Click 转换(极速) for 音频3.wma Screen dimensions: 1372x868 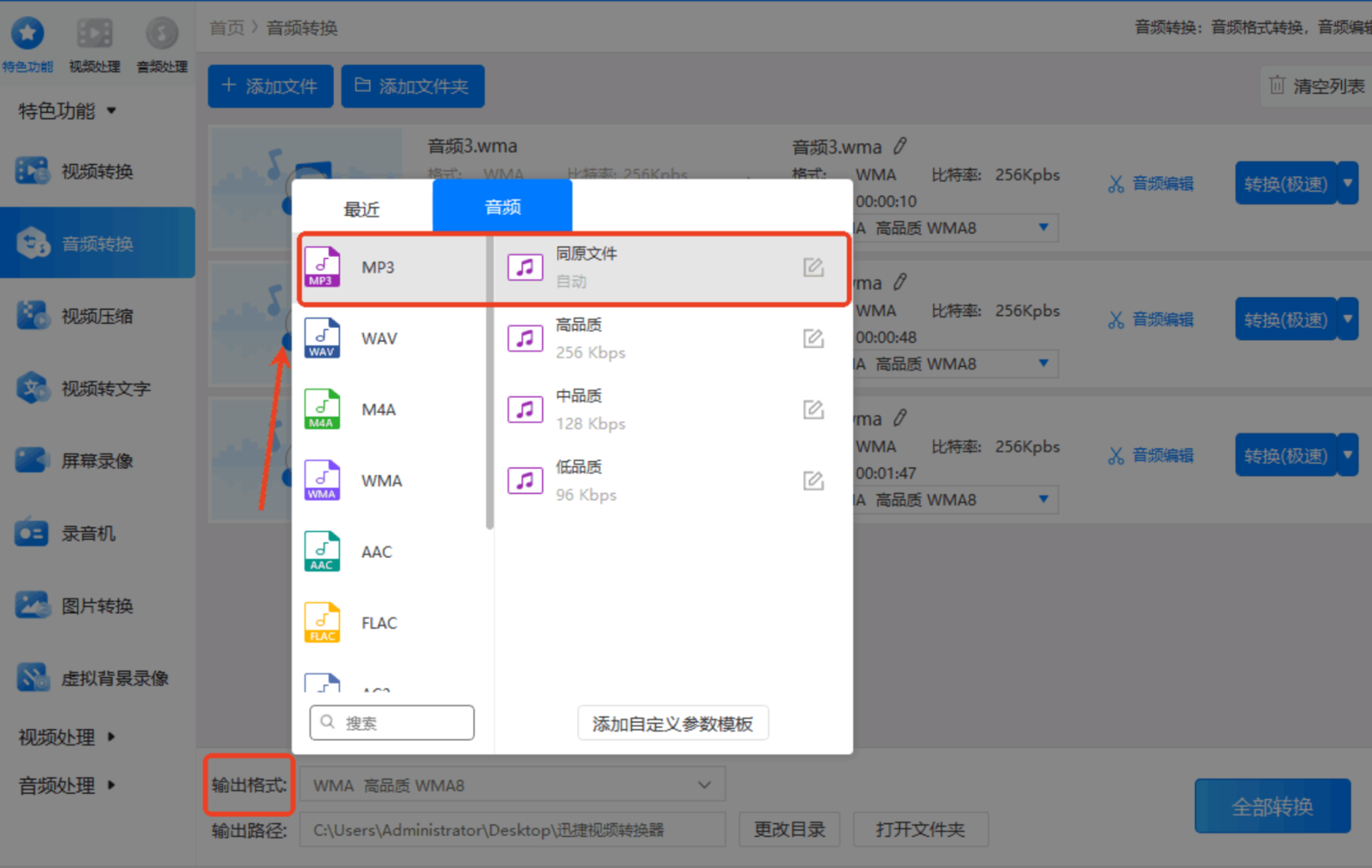[1285, 183]
